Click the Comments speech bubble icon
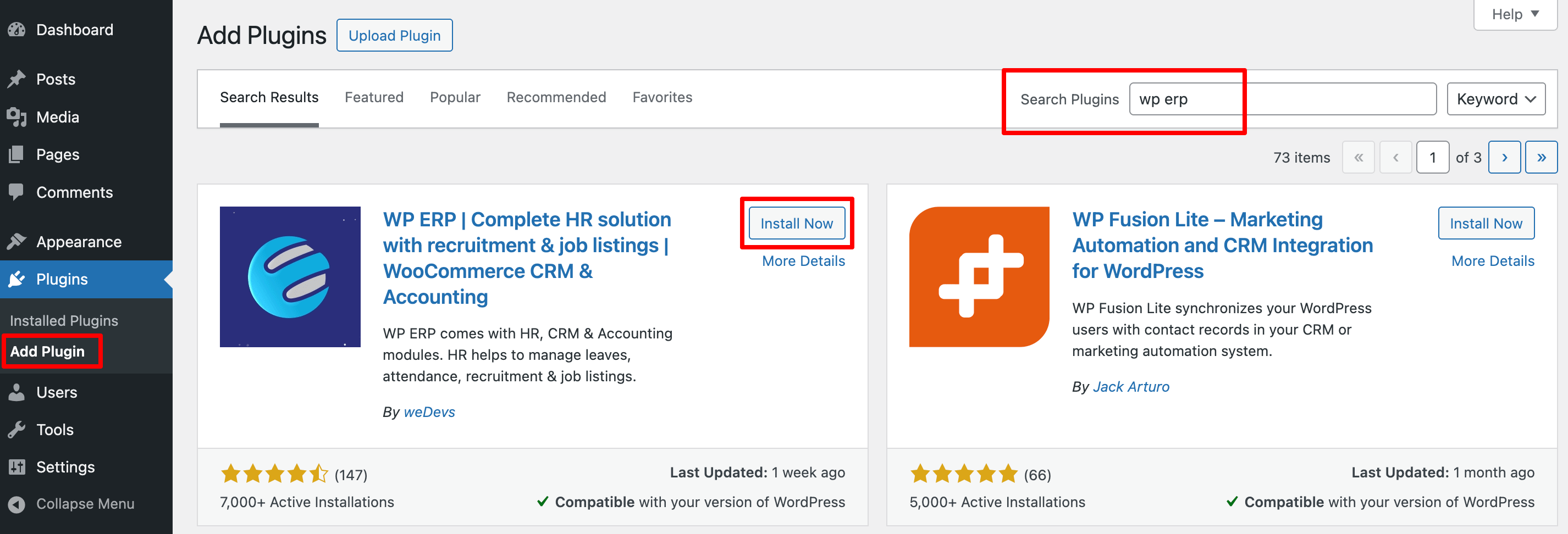Screen dimensions: 1568x534 point(16,192)
